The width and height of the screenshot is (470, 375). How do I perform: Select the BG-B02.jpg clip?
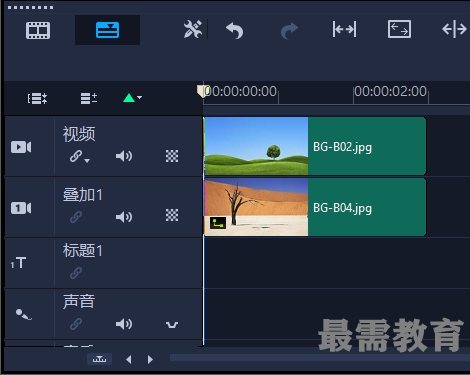pyautogui.click(x=315, y=146)
